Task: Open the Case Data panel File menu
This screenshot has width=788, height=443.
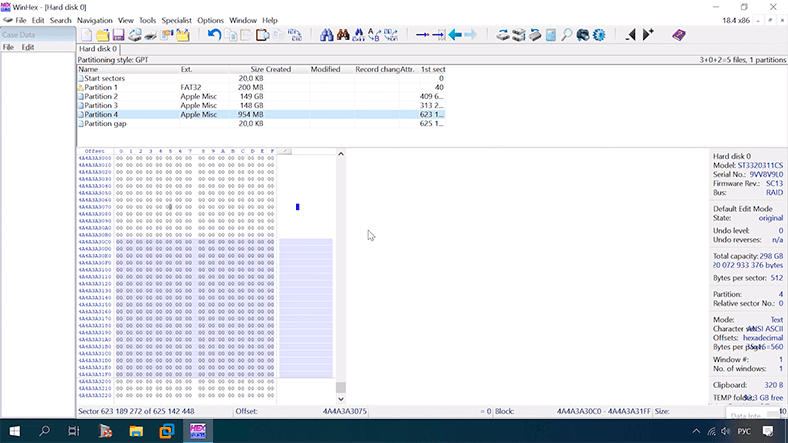Action: point(8,47)
